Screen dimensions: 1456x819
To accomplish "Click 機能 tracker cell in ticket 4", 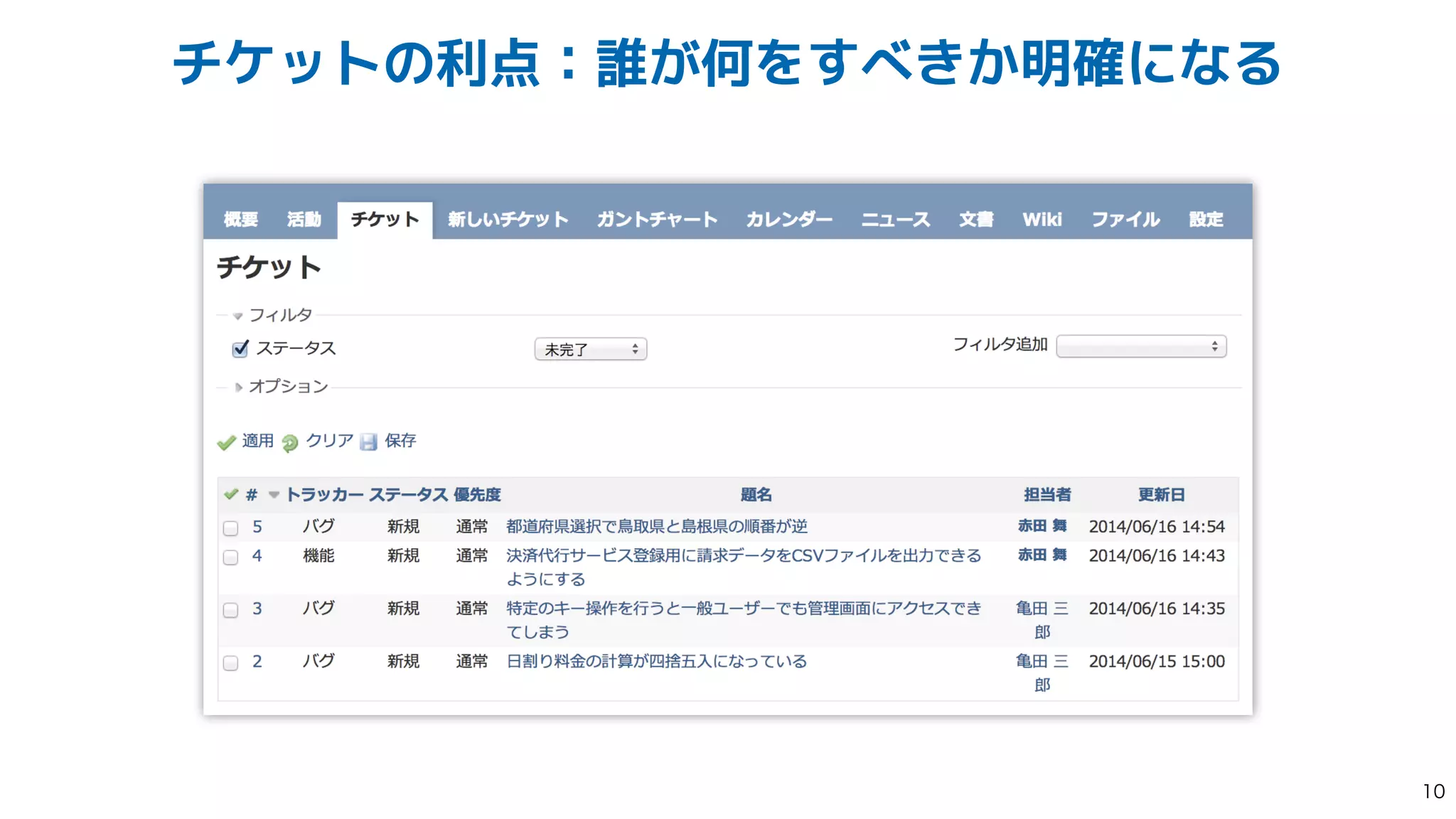I will [x=318, y=556].
